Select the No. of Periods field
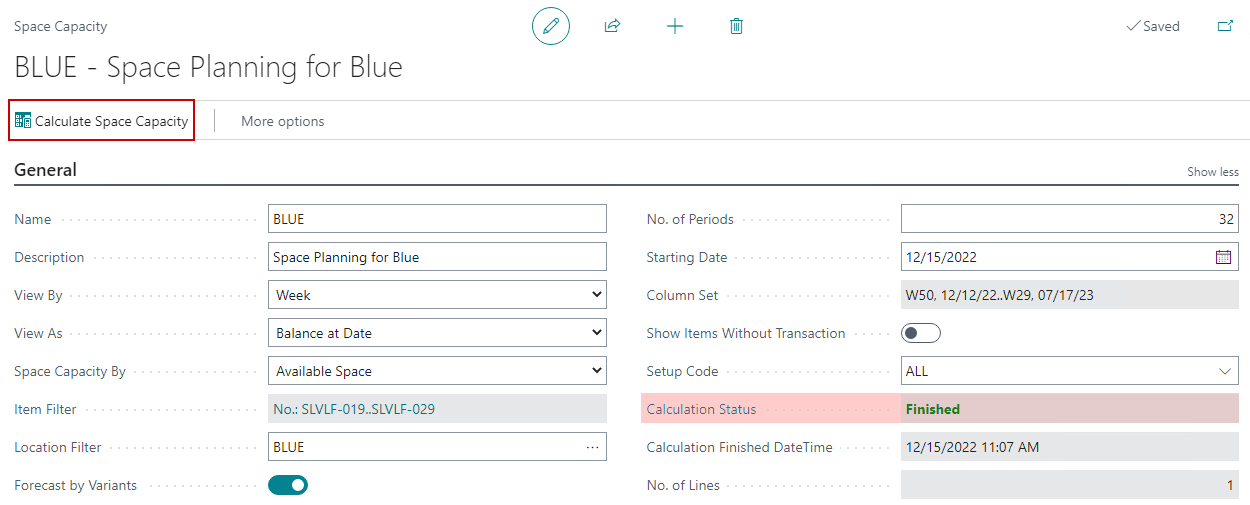The height and width of the screenshot is (505, 1250). tap(1069, 219)
